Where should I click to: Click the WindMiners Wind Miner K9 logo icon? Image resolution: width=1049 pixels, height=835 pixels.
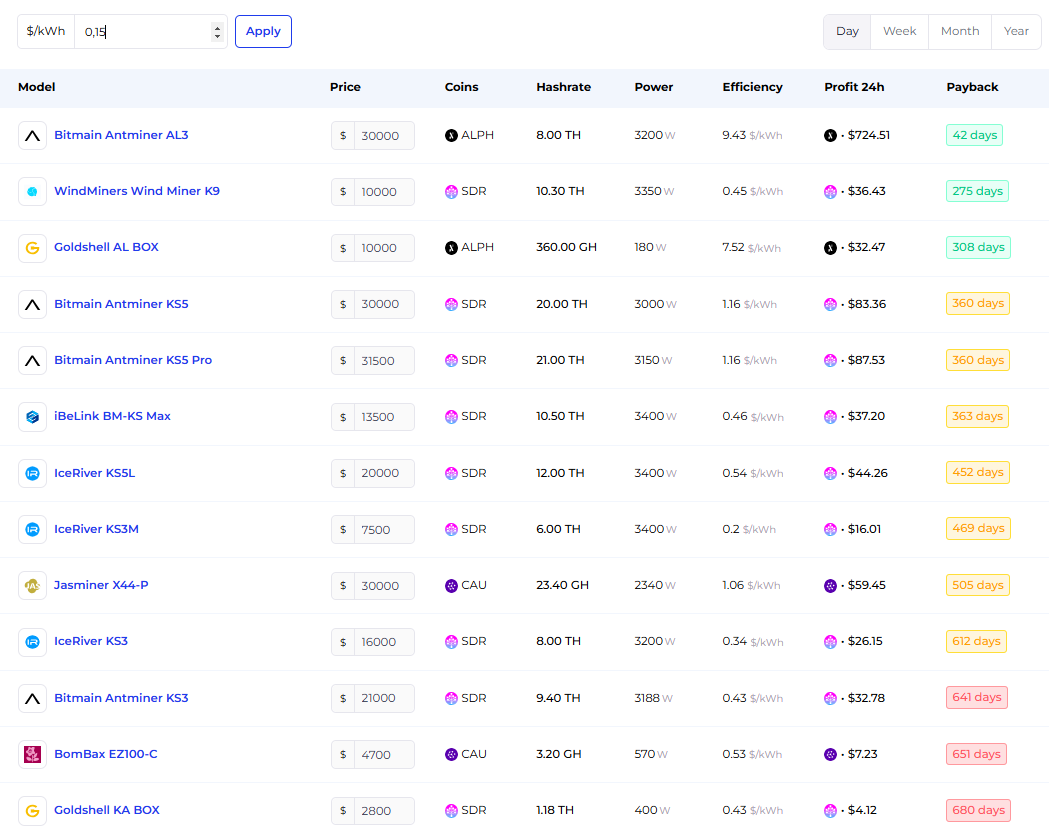pyautogui.click(x=32, y=191)
